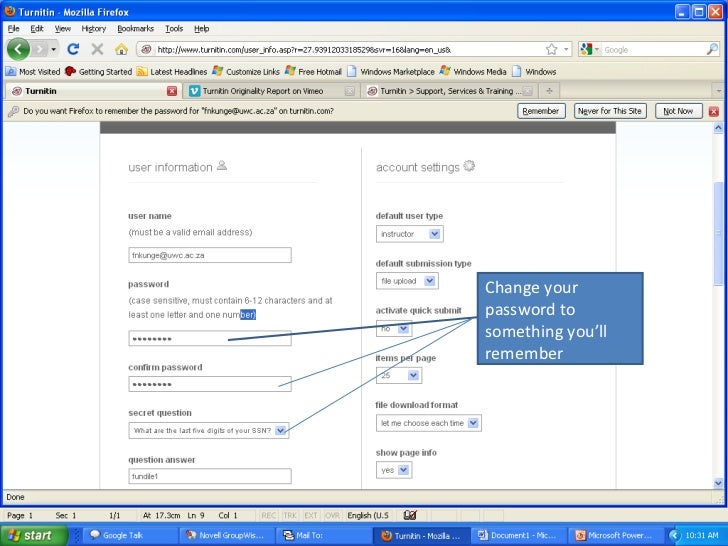The height and width of the screenshot is (546, 728).
Task: Go to Home page icon
Action: click(122, 49)
